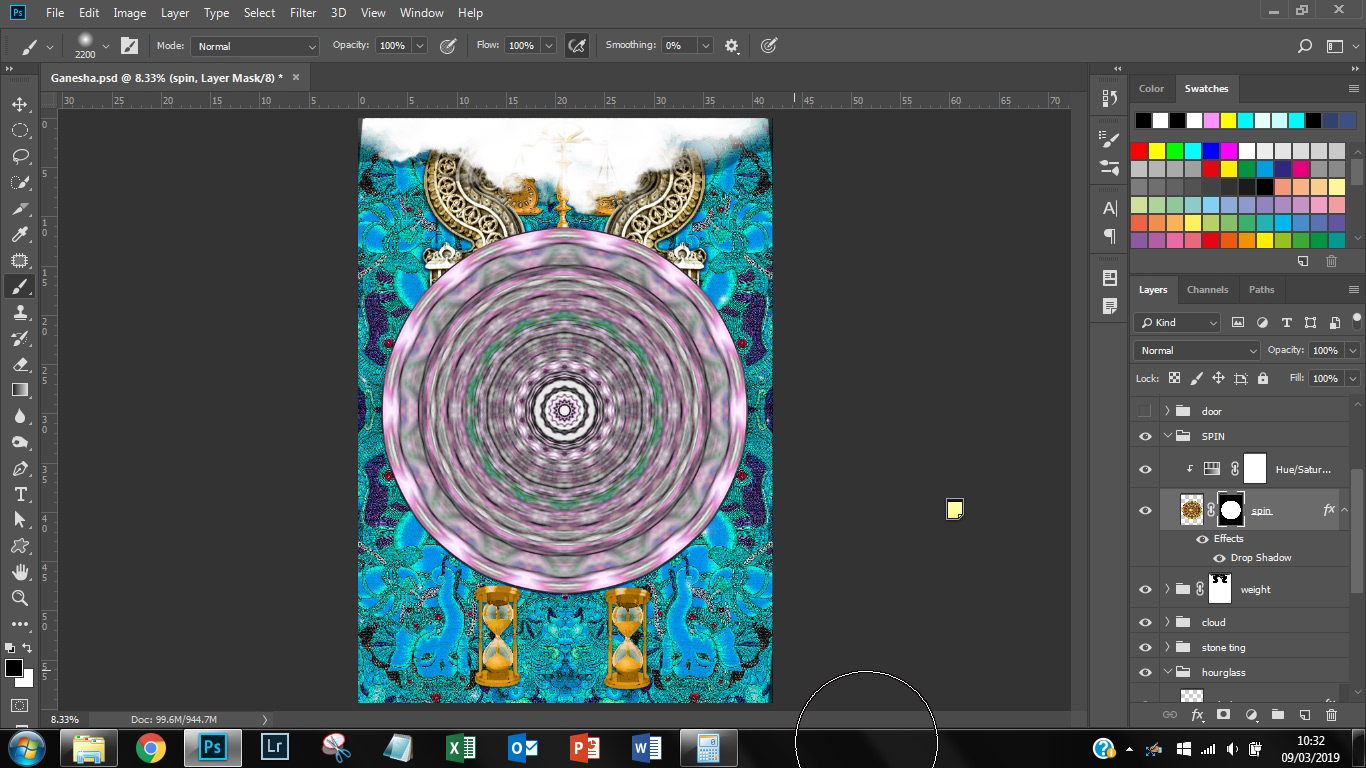The image size is (1366, 768).
Task: Switch to the Channels tab
Action: pyautogui.click(x=1207, y=289)
